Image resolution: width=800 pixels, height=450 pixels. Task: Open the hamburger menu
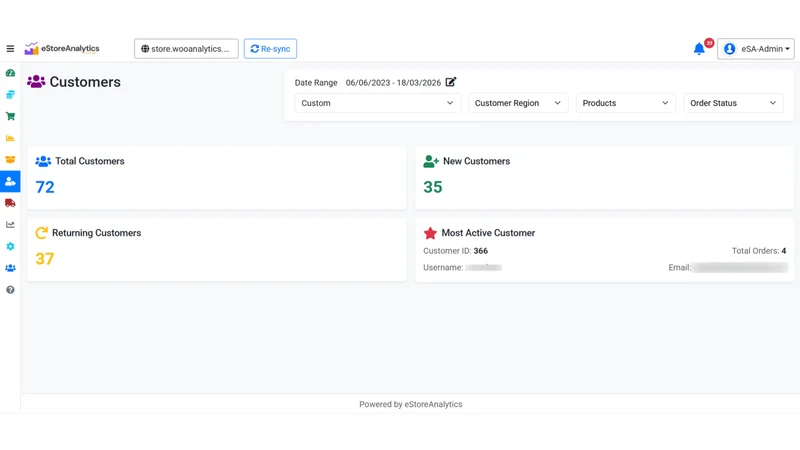(10, 49)
